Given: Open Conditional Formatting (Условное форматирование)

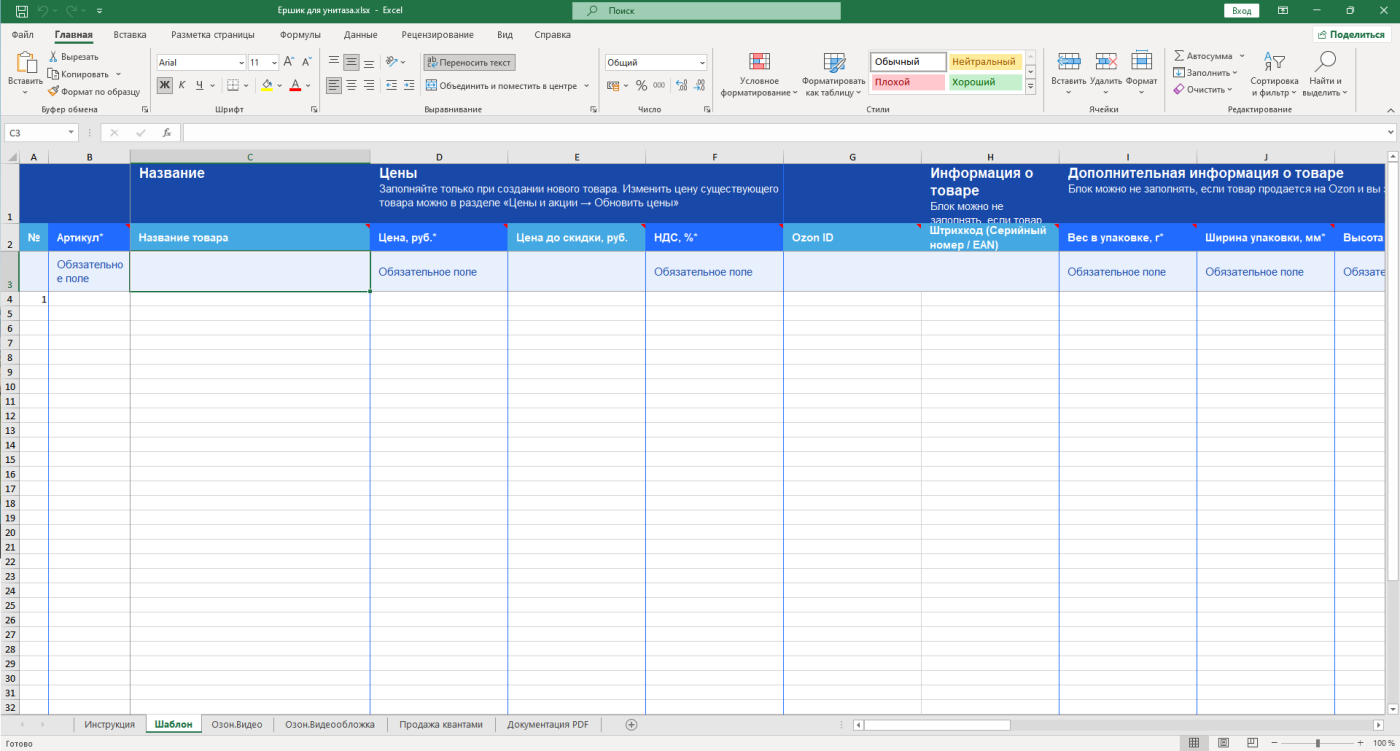Looking at the screenshot, I should click(759, 74).
